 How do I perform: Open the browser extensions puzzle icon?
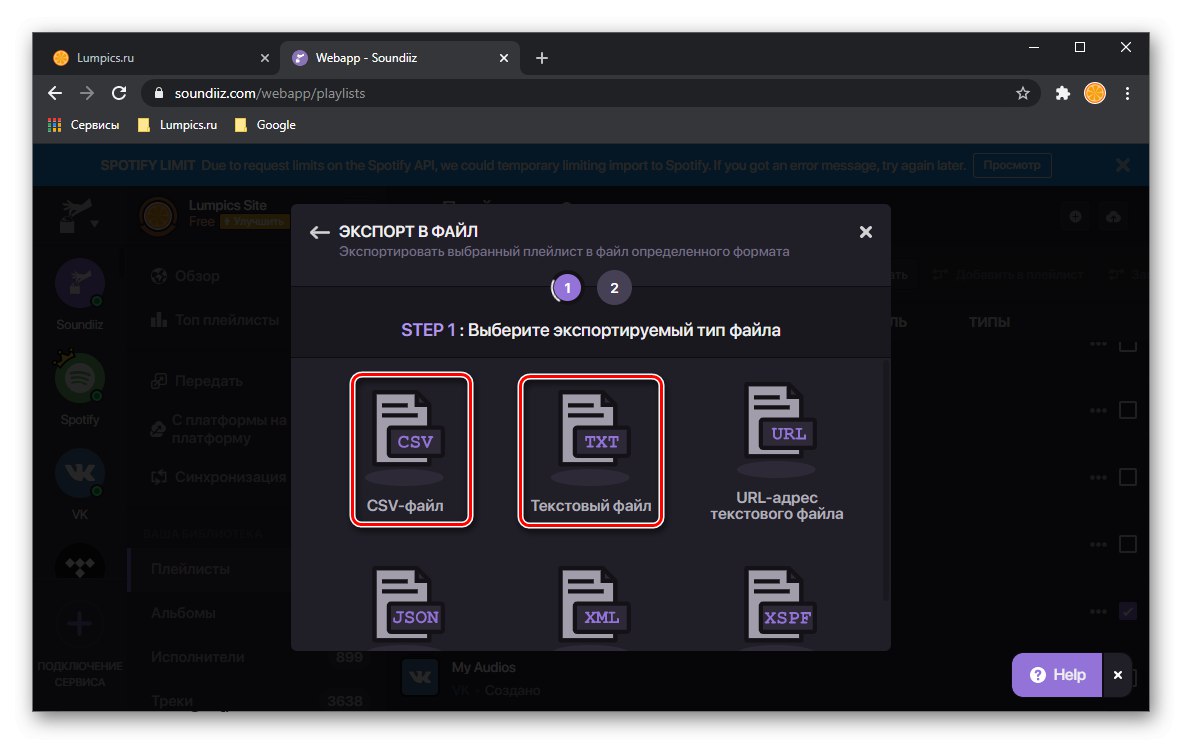pyautogui.click(x=1062, y=93)
